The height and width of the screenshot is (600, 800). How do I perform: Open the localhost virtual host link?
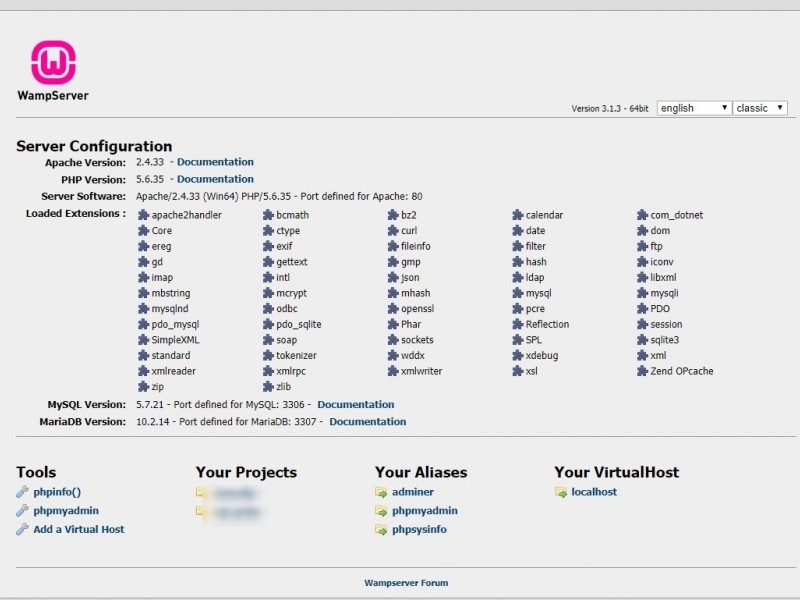click(594, 492)
